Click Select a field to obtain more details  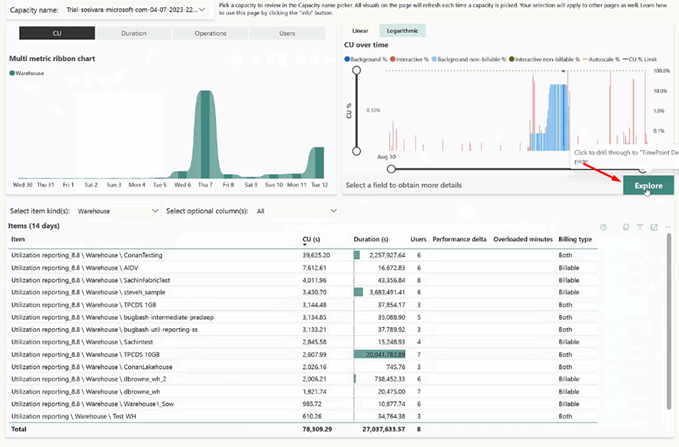[x=404, y=185]
